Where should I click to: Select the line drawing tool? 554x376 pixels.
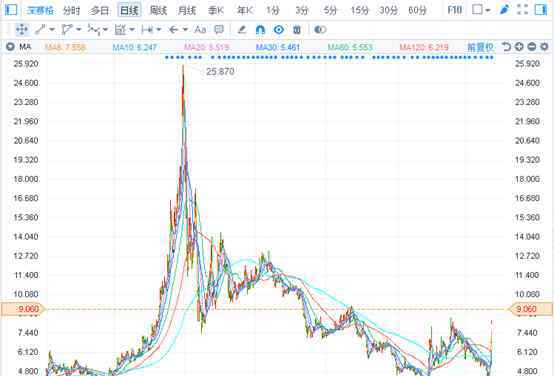click(x=40, y=29)
